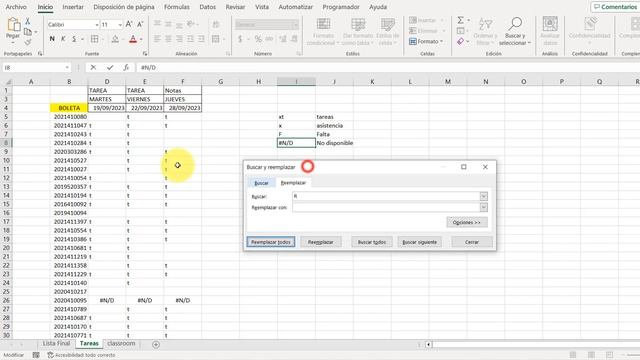This screenshot has height=360, width=640.
Task: Open the Revisar ribbon tab
Action: (235, 7)
